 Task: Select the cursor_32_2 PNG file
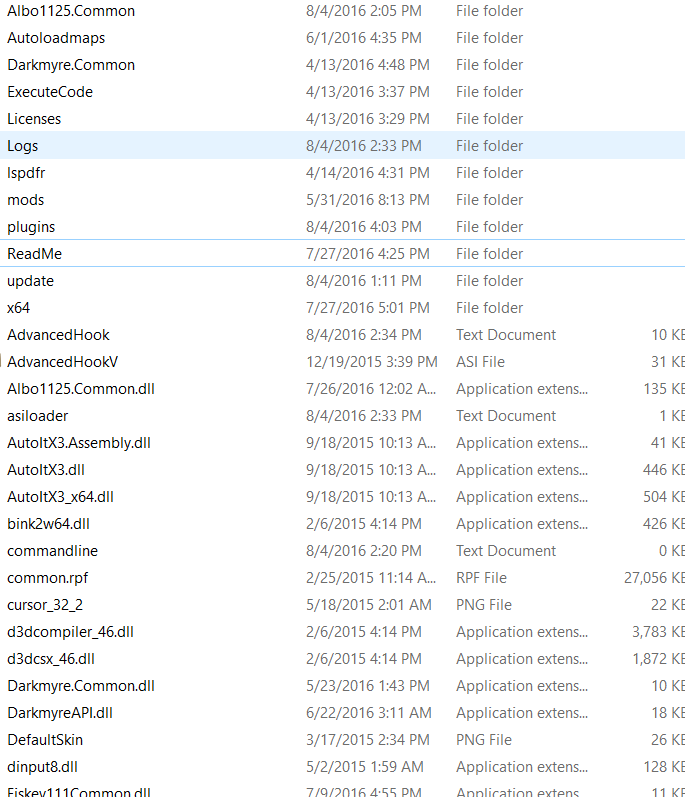[x=45, y=605]
